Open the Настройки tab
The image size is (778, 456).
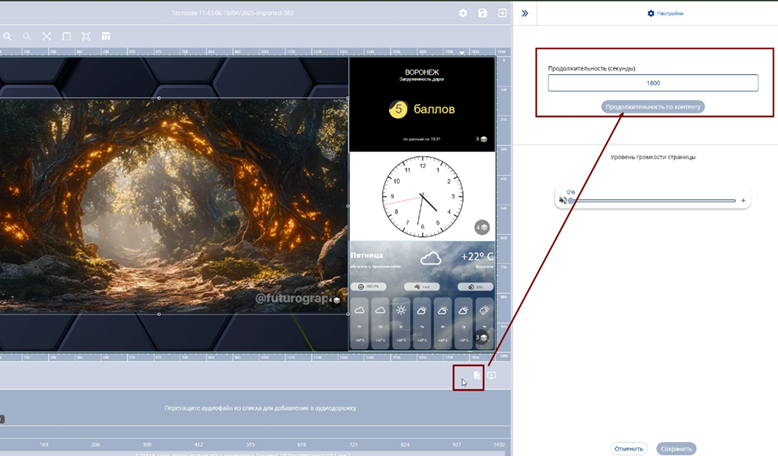point(665,13)
